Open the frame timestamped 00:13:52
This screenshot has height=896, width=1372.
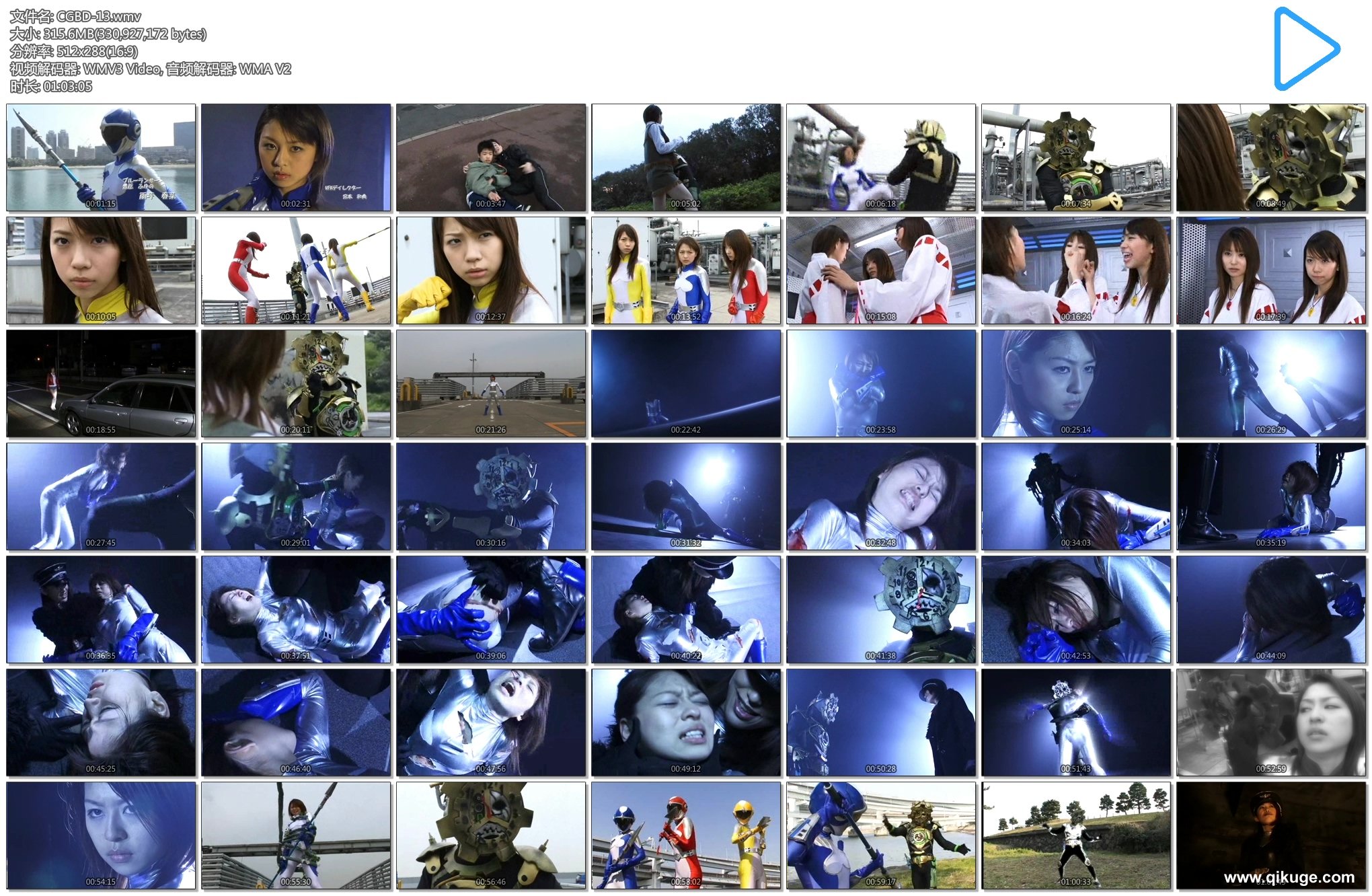(686, 270)
